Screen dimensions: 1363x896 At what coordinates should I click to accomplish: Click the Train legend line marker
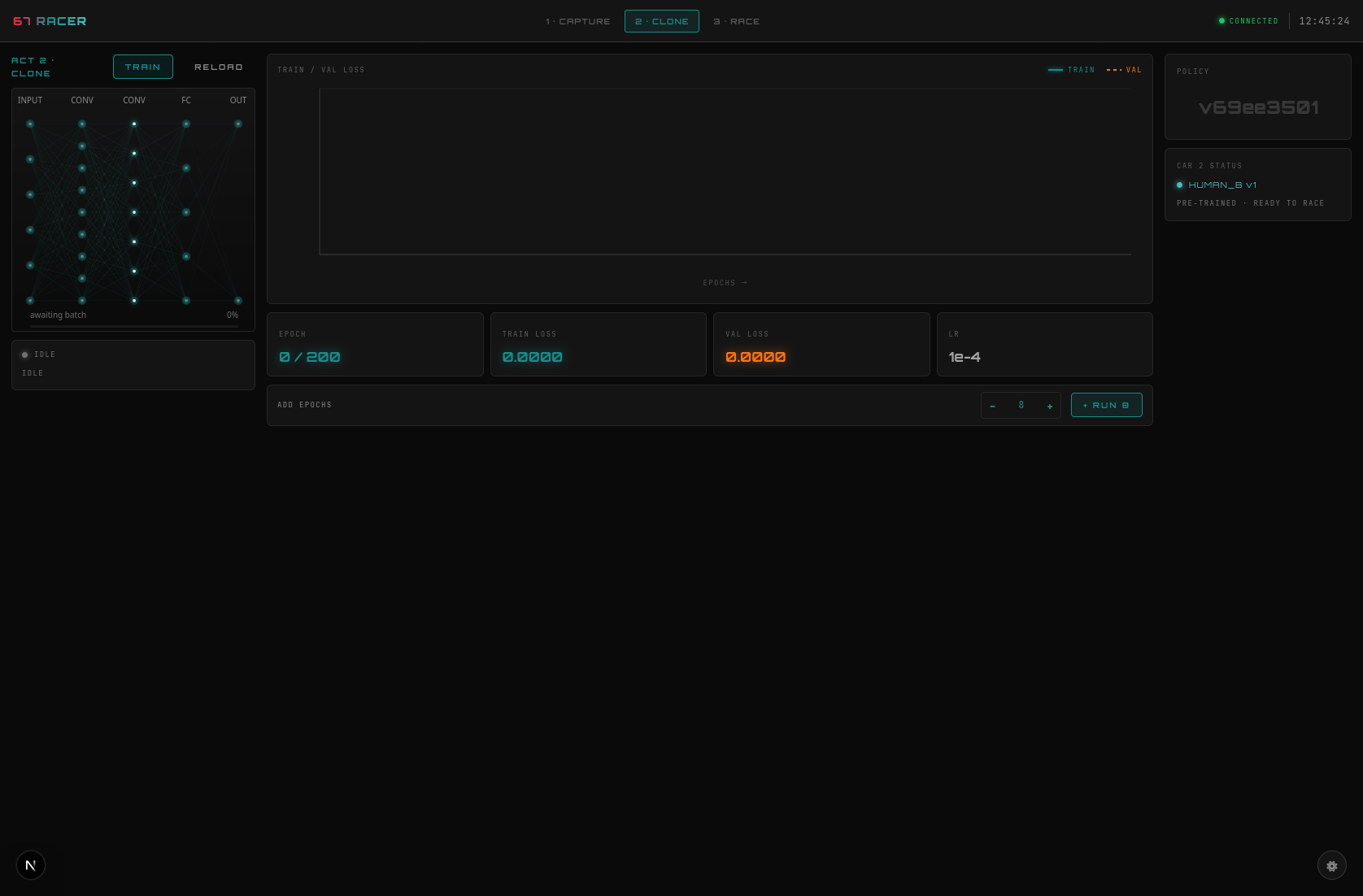1056,70
